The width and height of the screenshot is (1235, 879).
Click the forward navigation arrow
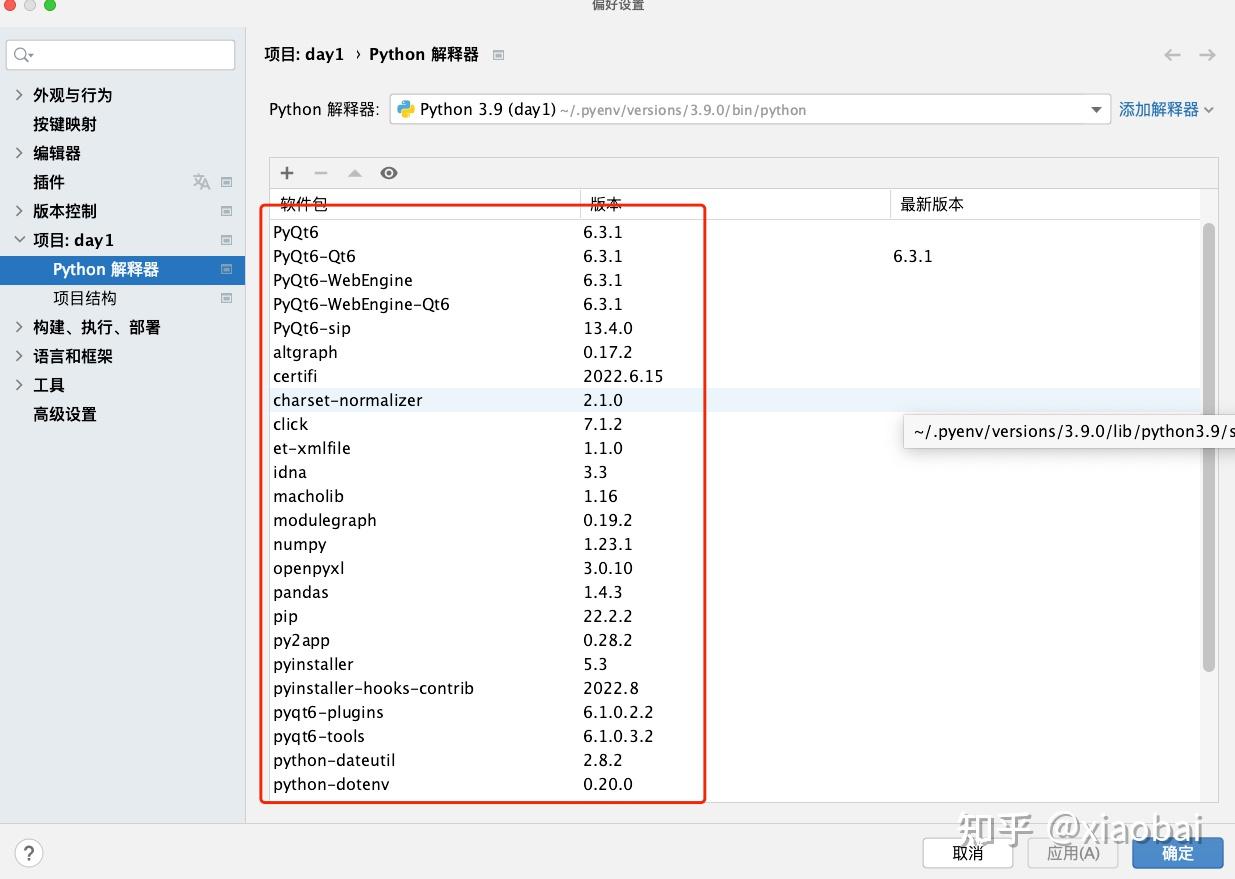click(1206, 54)
